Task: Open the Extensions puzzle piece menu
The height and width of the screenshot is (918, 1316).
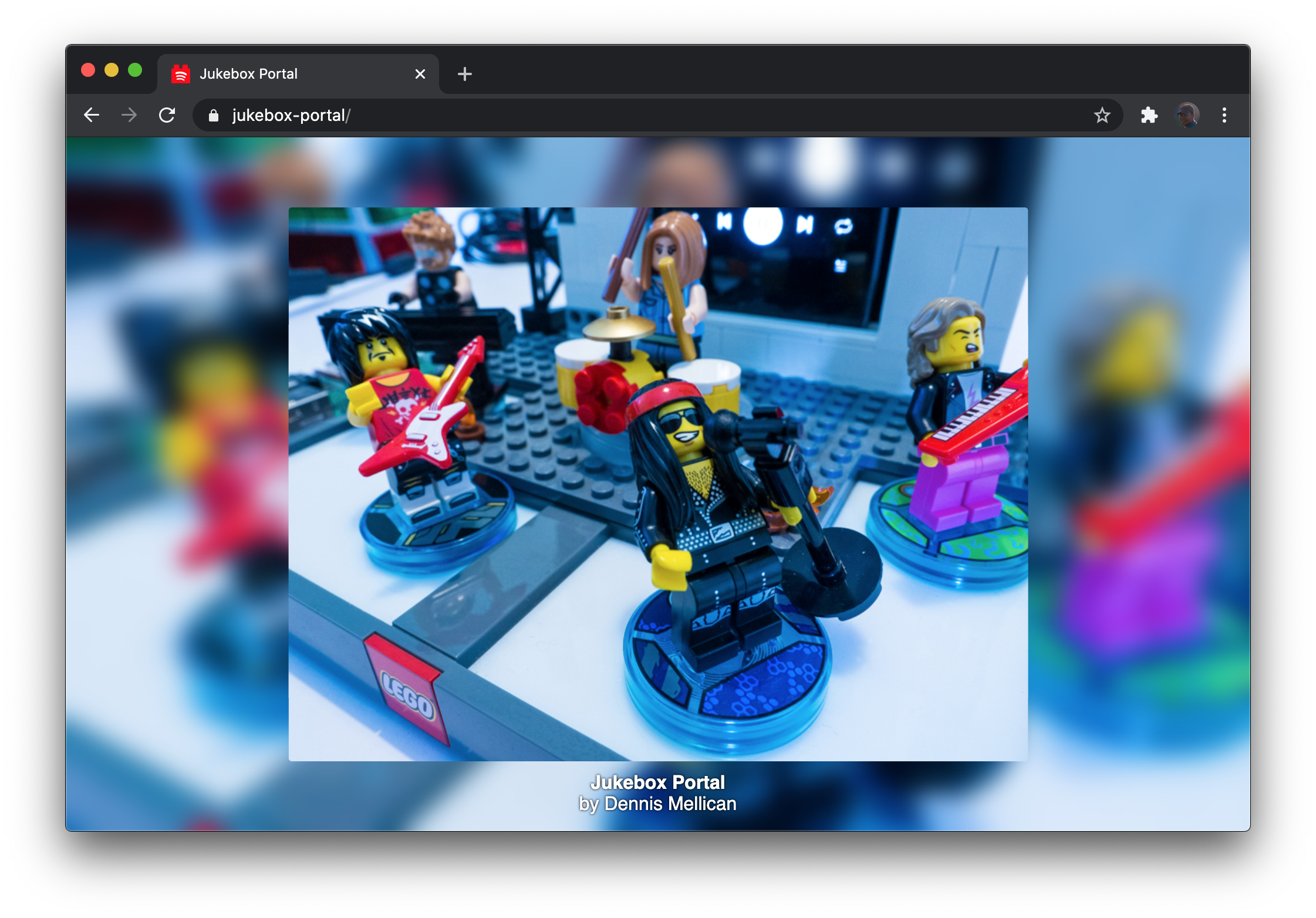Action: [1149, 115]
